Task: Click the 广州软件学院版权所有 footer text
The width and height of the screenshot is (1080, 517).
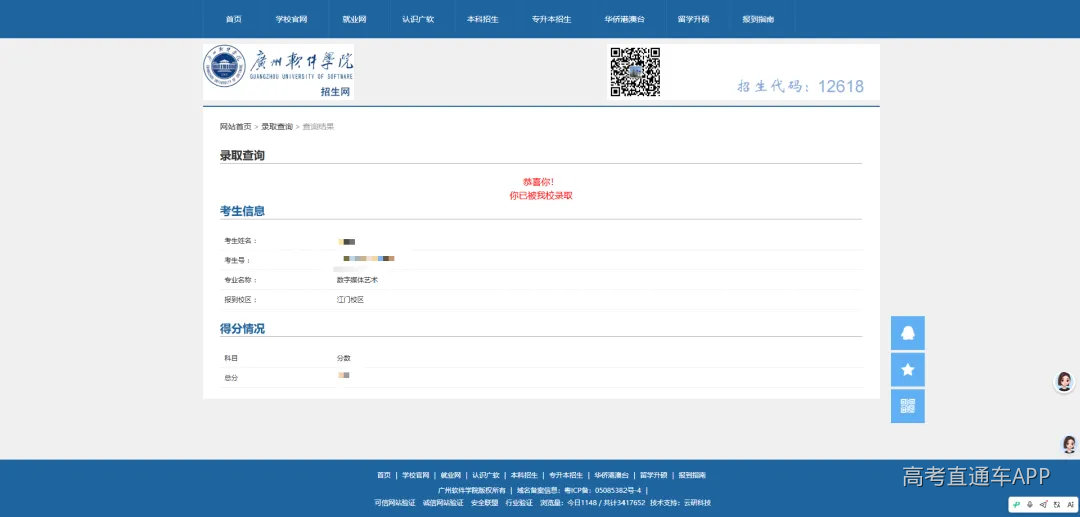Action: pos(472,490)
